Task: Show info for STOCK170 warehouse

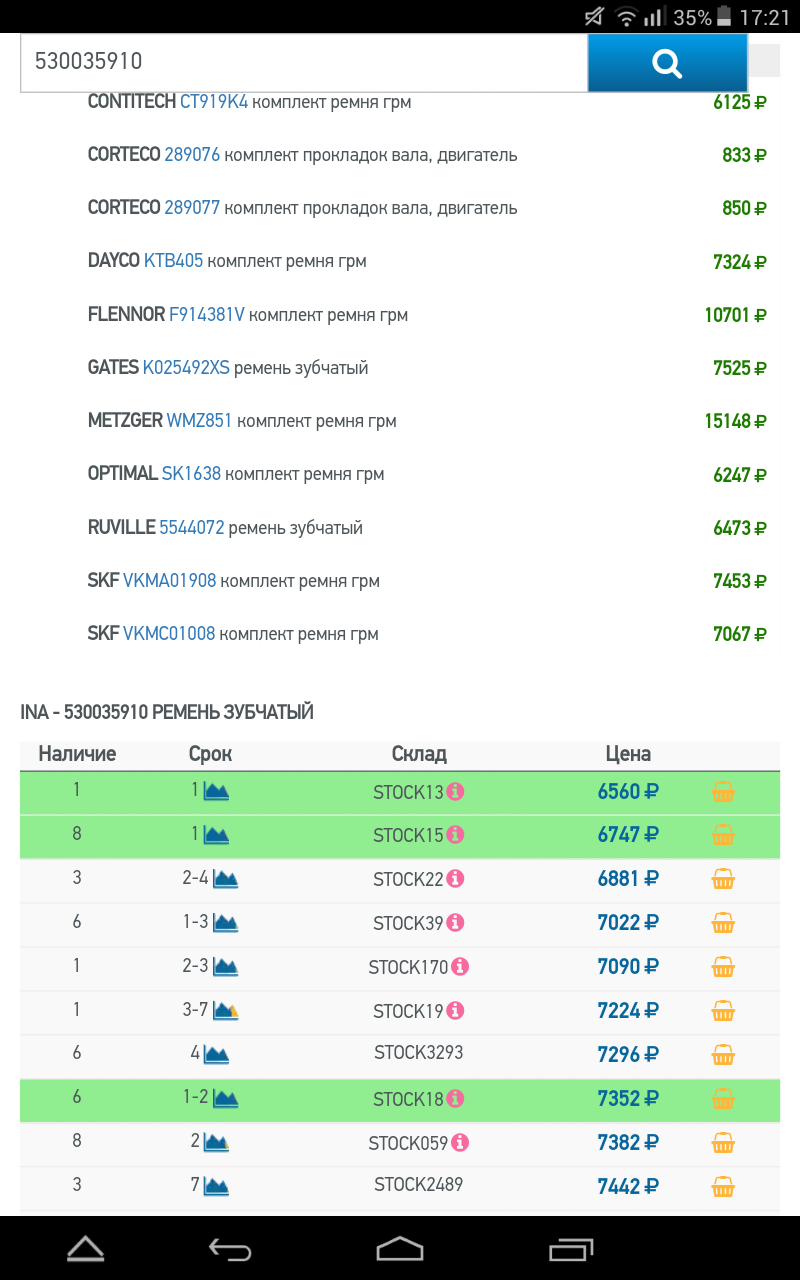Action: (x=460, y=967)
